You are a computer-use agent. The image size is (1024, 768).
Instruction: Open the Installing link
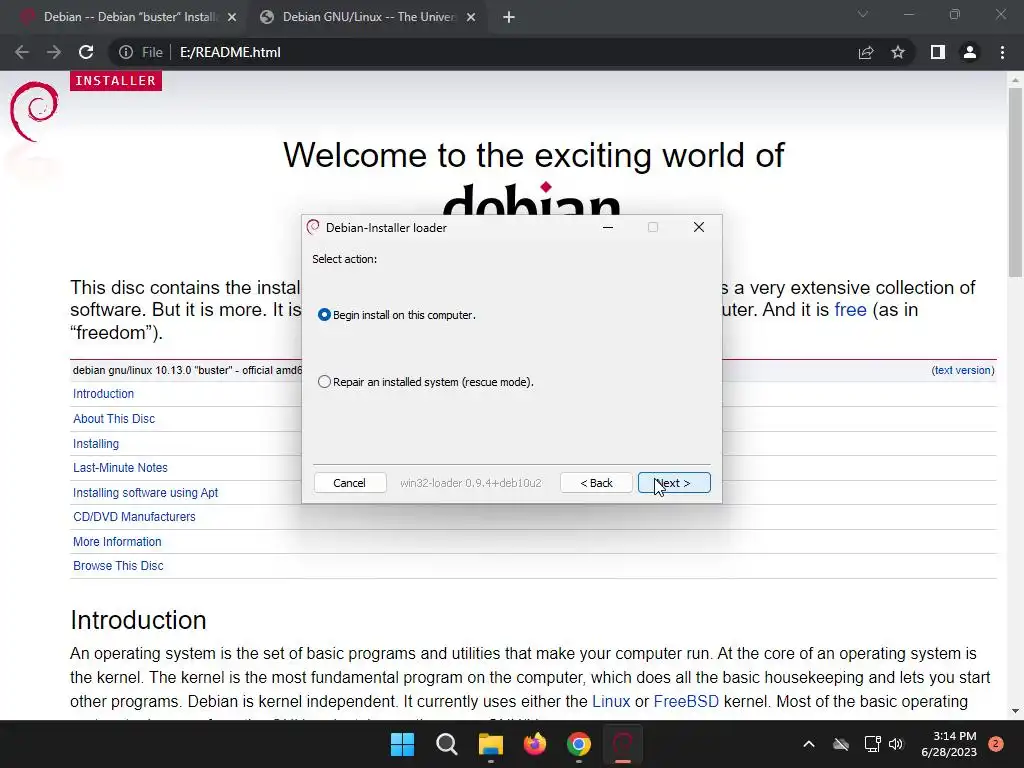coord(96,443)
